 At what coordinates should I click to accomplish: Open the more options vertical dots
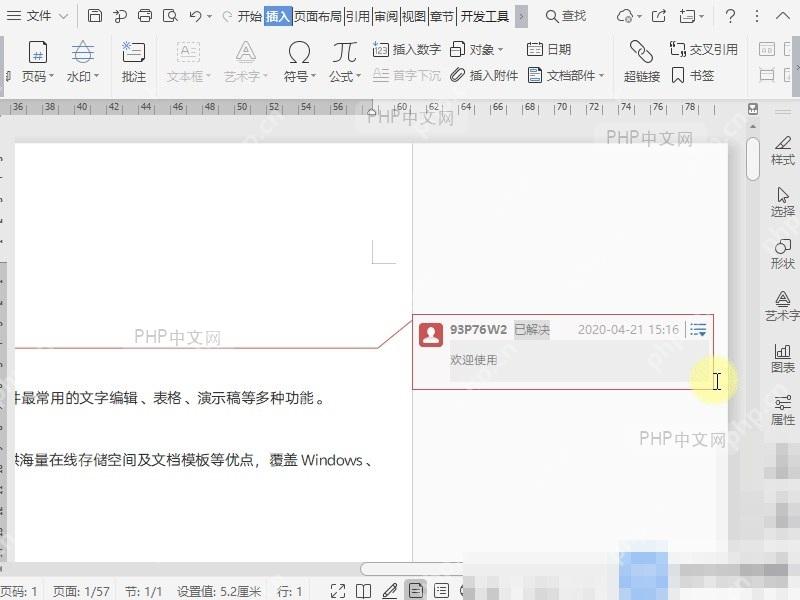point(757,16)
